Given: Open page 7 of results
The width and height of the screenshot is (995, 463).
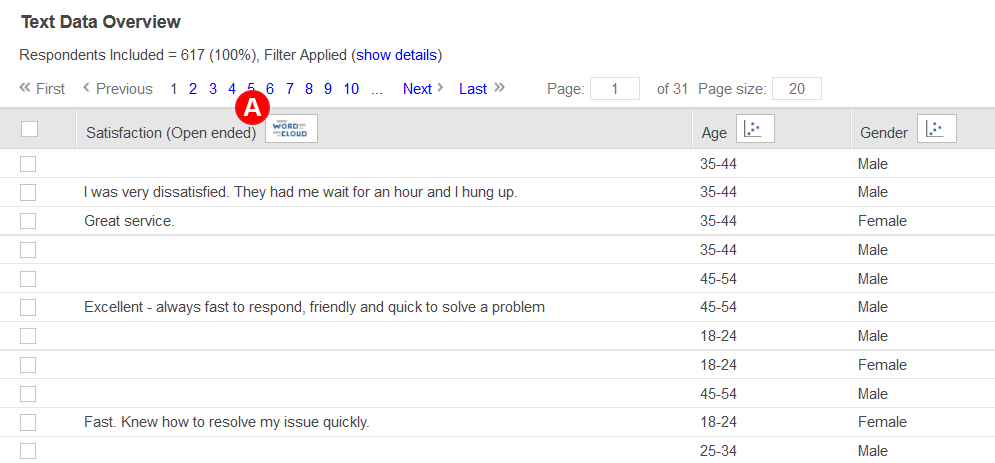Looking at the screenshot, I should (x=289, y=89).
